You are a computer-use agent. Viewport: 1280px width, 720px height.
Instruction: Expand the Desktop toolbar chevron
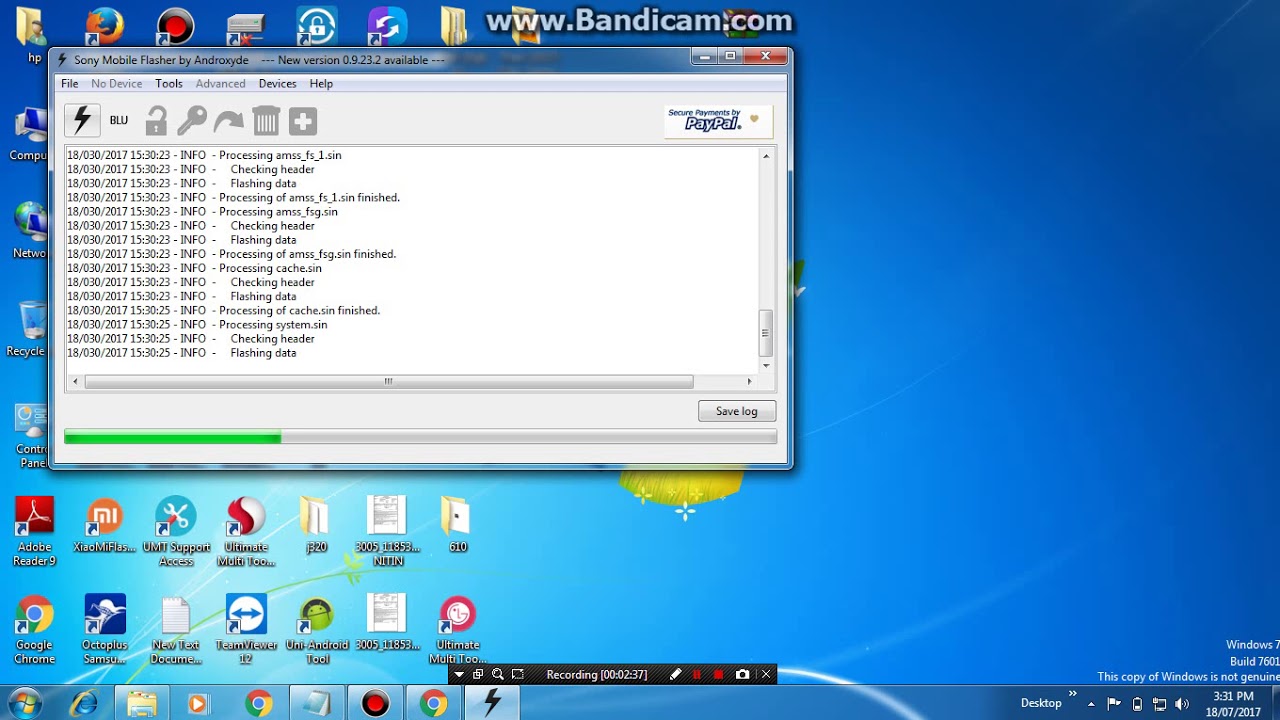[x=1073, y=693]
